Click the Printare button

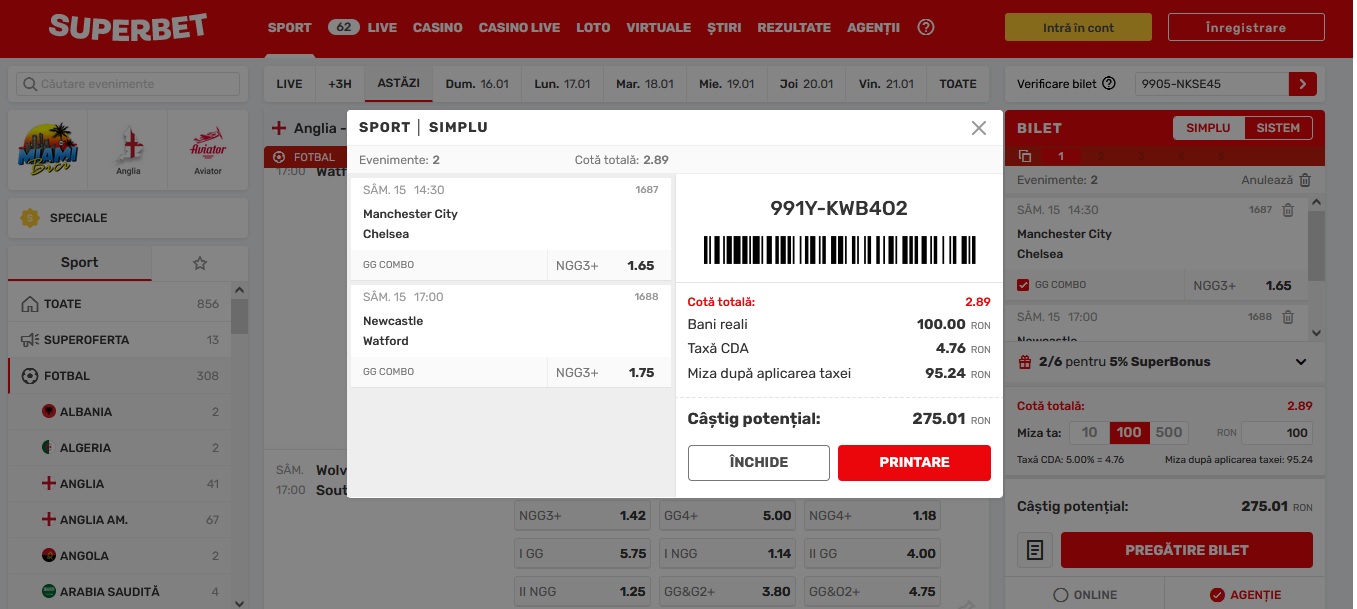(914, 463)
